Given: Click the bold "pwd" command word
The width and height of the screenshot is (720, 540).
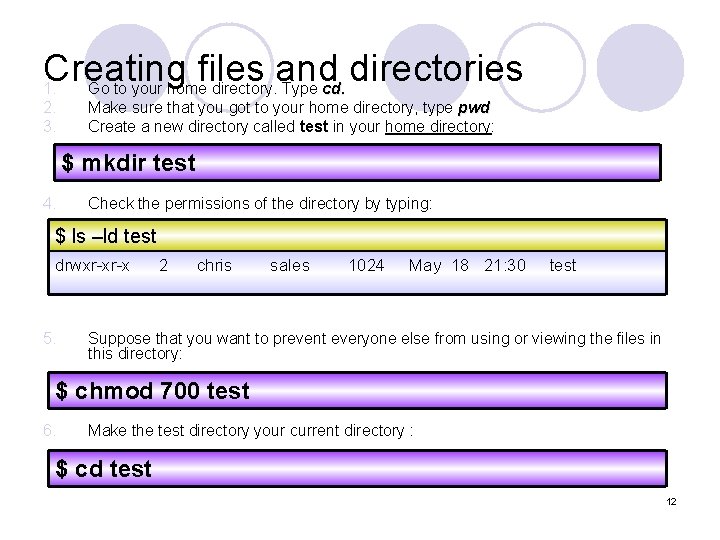Looking at the screenshot, I should pos(473,107).
